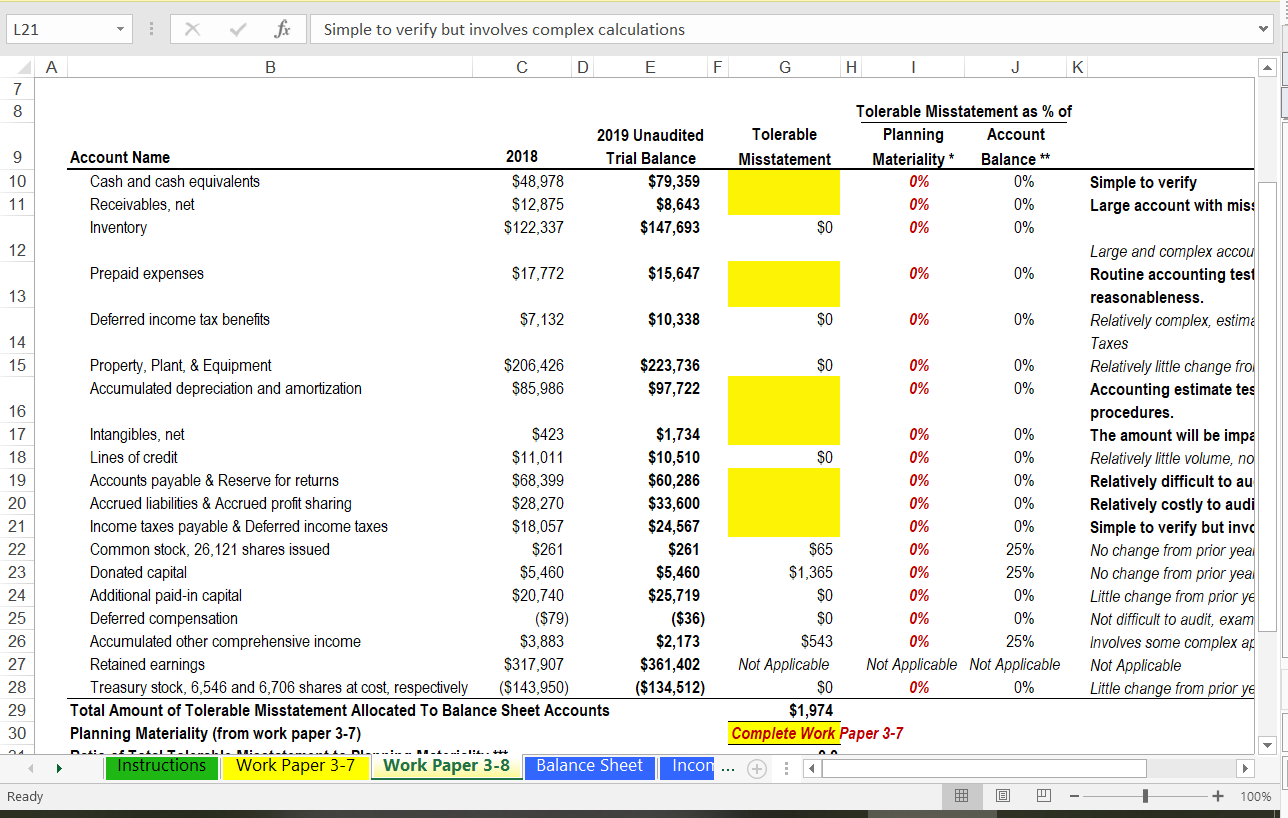Select row 29 header

coord(17,710)
